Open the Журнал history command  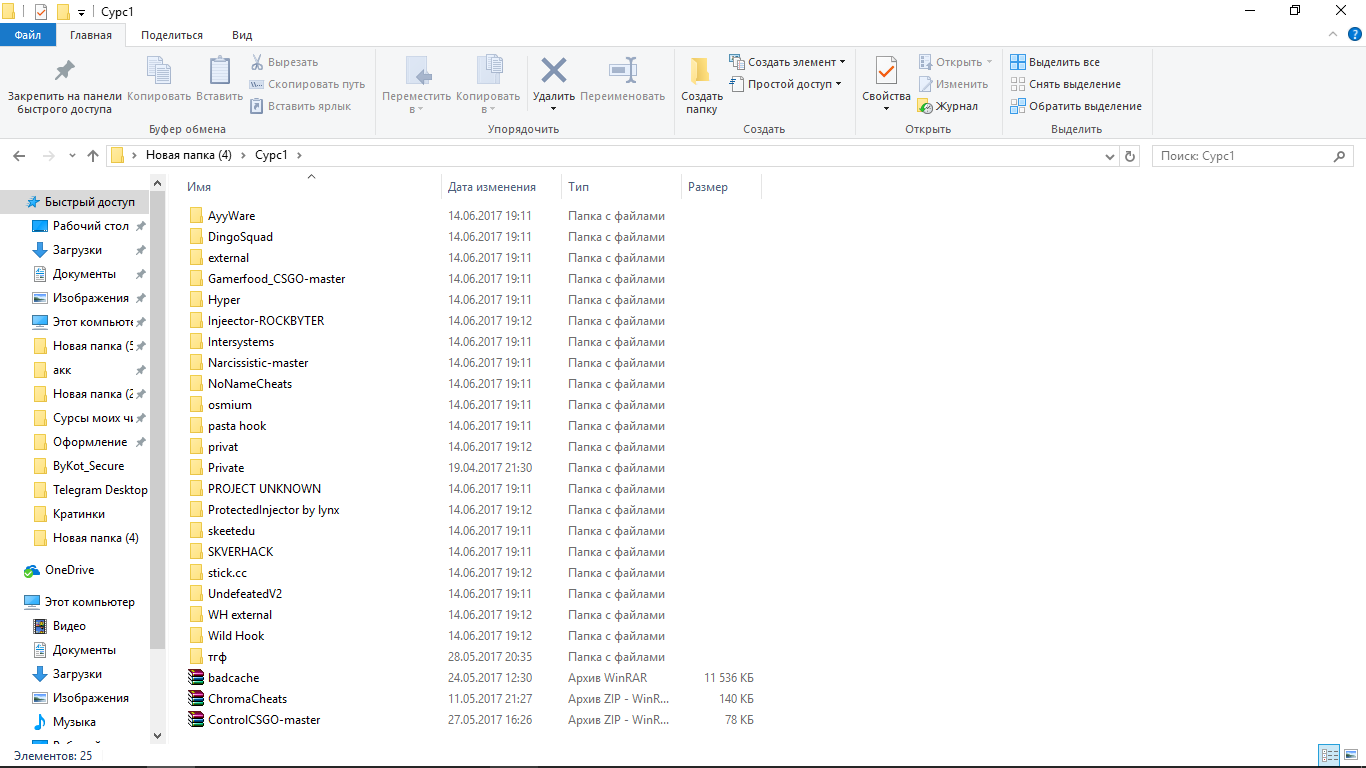948,106
